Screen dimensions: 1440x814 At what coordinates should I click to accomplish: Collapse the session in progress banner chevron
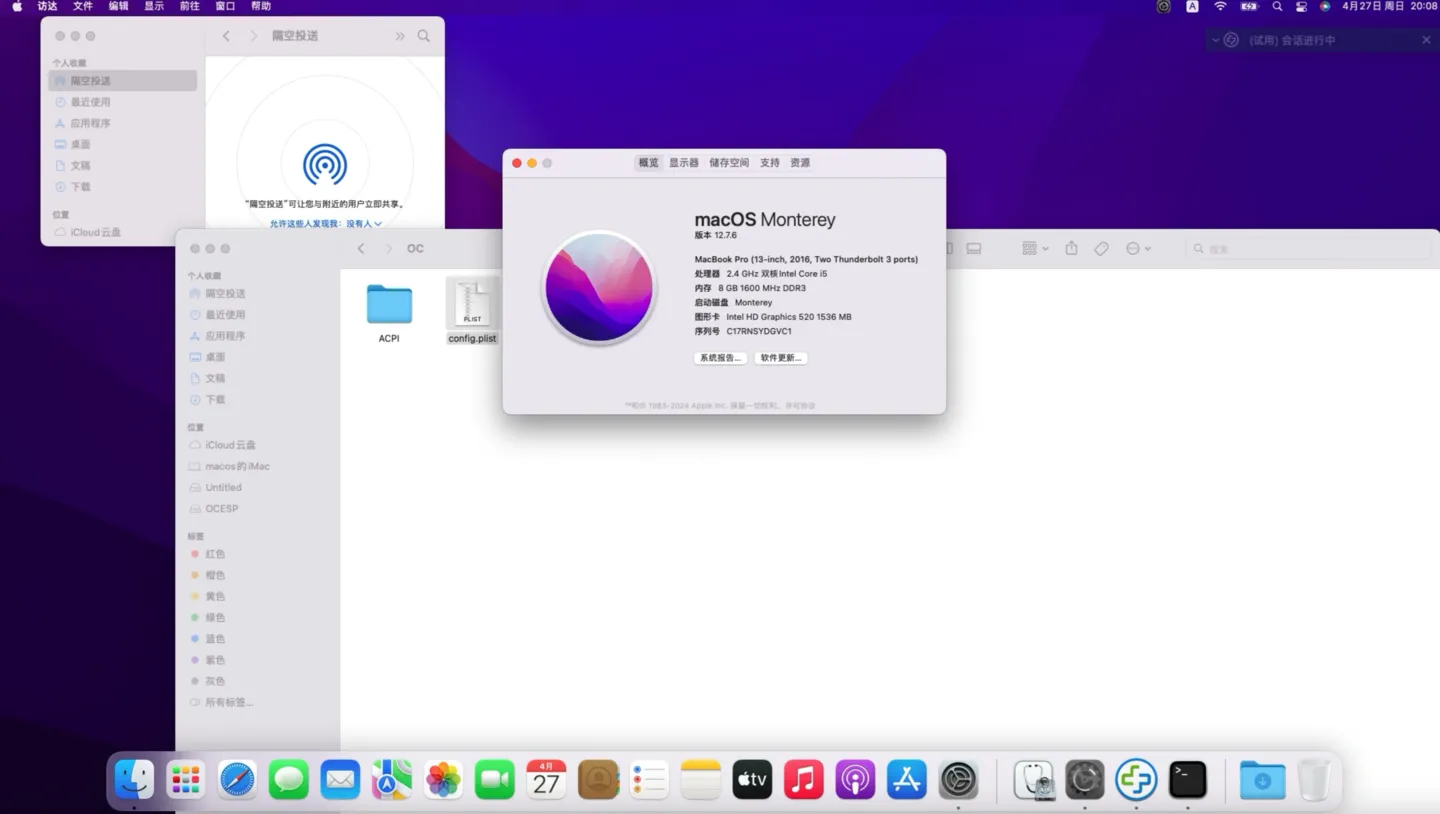tap(1215, 40)
